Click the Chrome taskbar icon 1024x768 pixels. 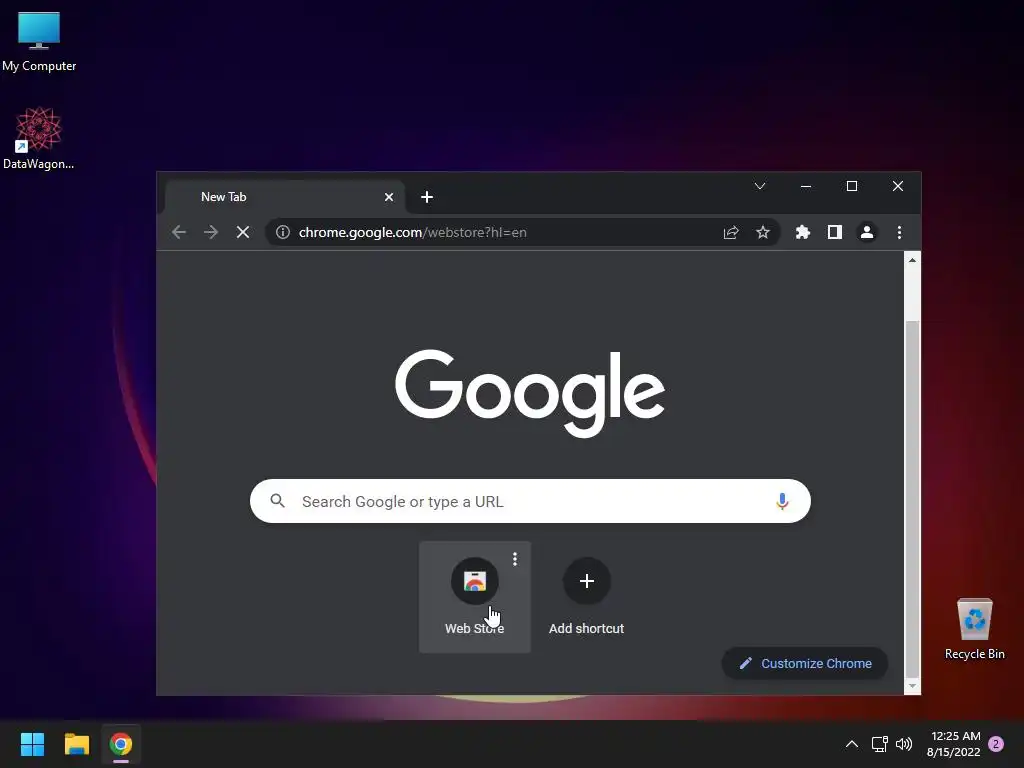[121, 744]
